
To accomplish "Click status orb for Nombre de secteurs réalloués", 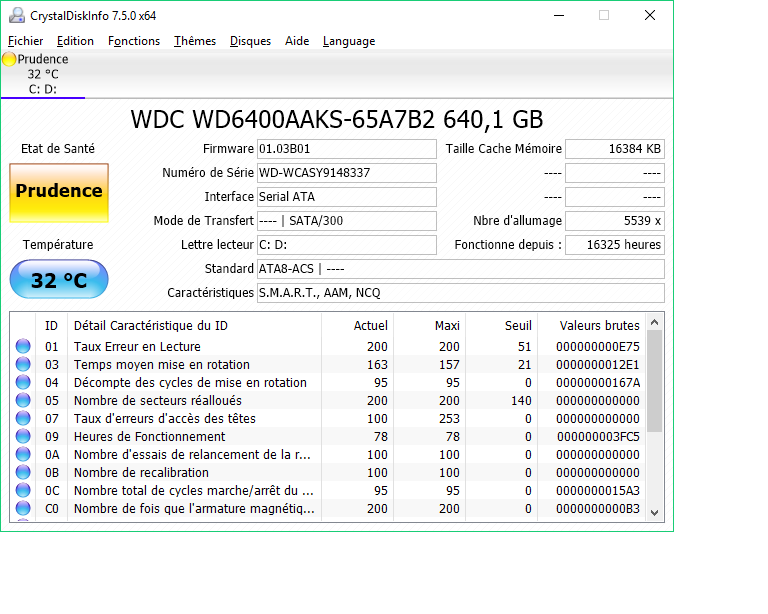I will [x=23, y=401].
